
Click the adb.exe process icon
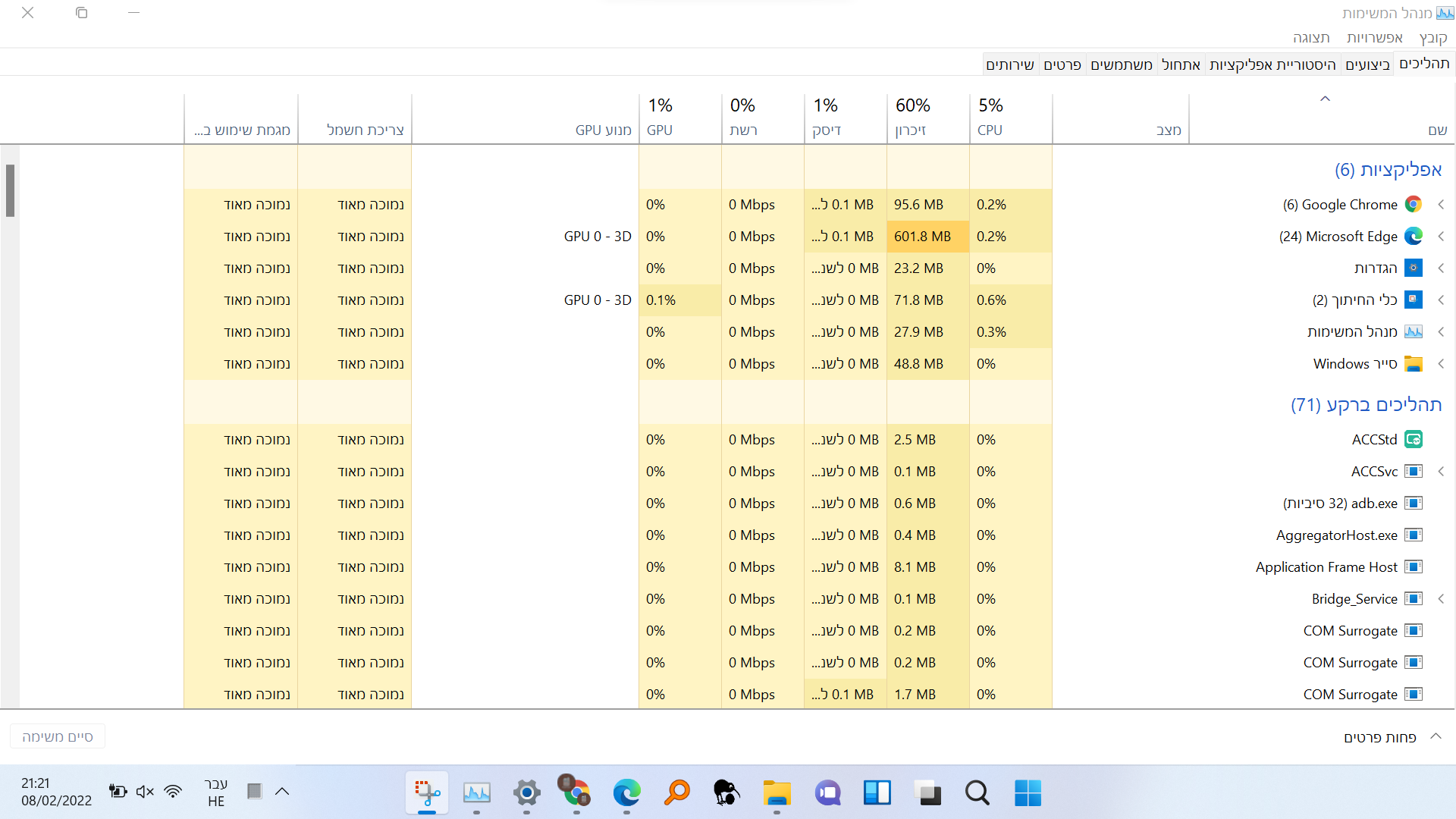point(1413,504)
